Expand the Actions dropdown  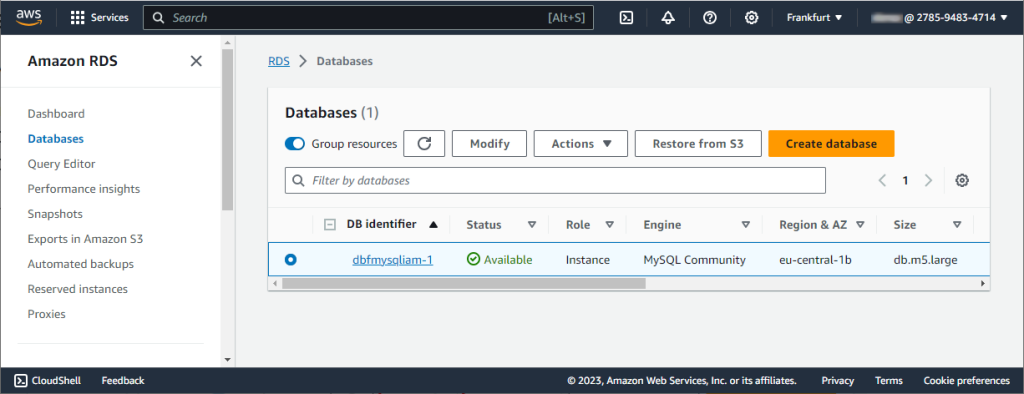581,144
